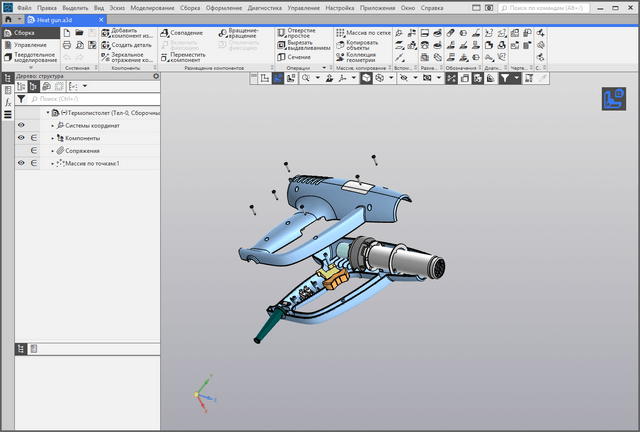Choose the Отверстие простое tool
Image resolution: width=640 pixels, height=432 pixels.
click(281, 33)
